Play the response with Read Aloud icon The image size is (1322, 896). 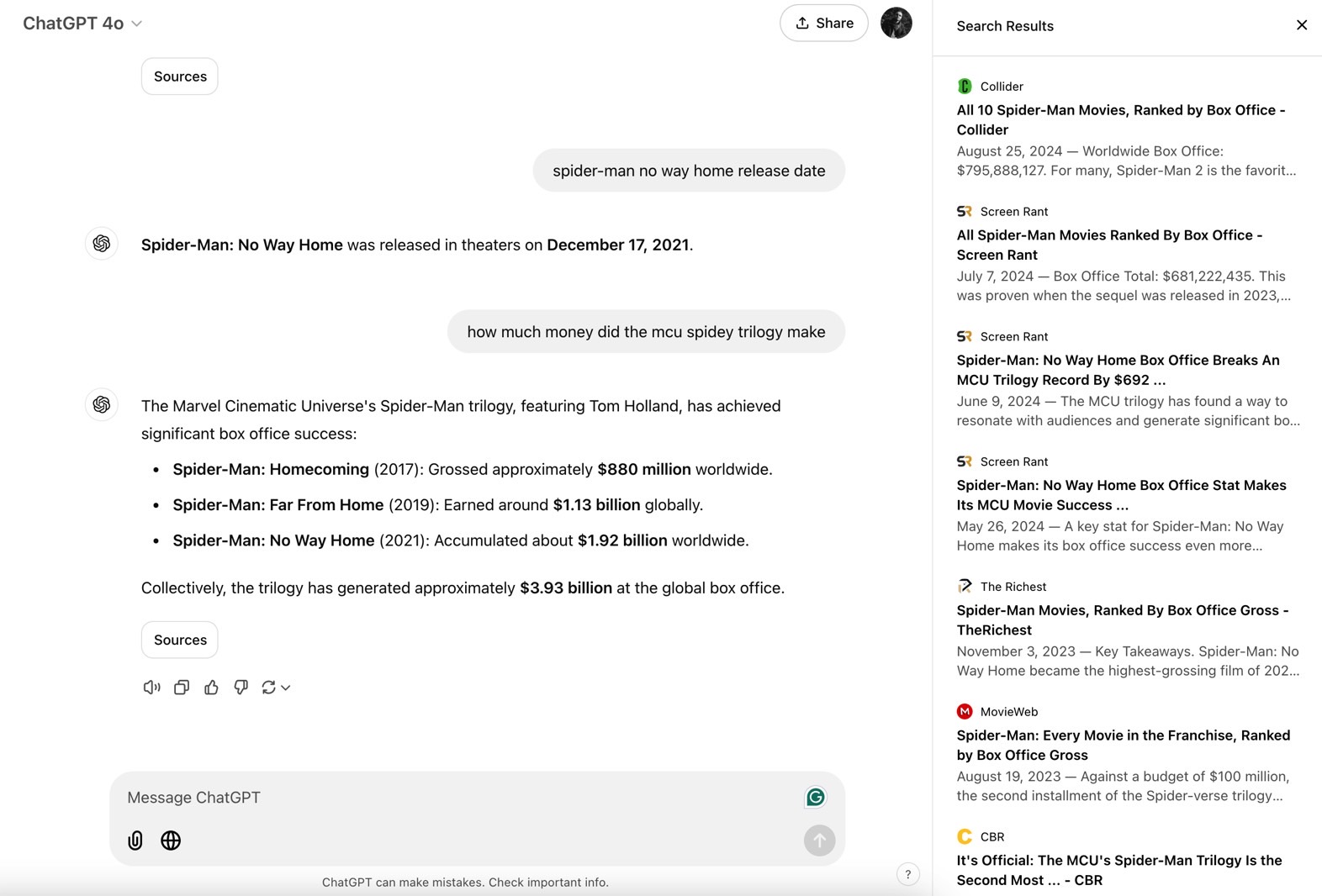click(151, 688)
